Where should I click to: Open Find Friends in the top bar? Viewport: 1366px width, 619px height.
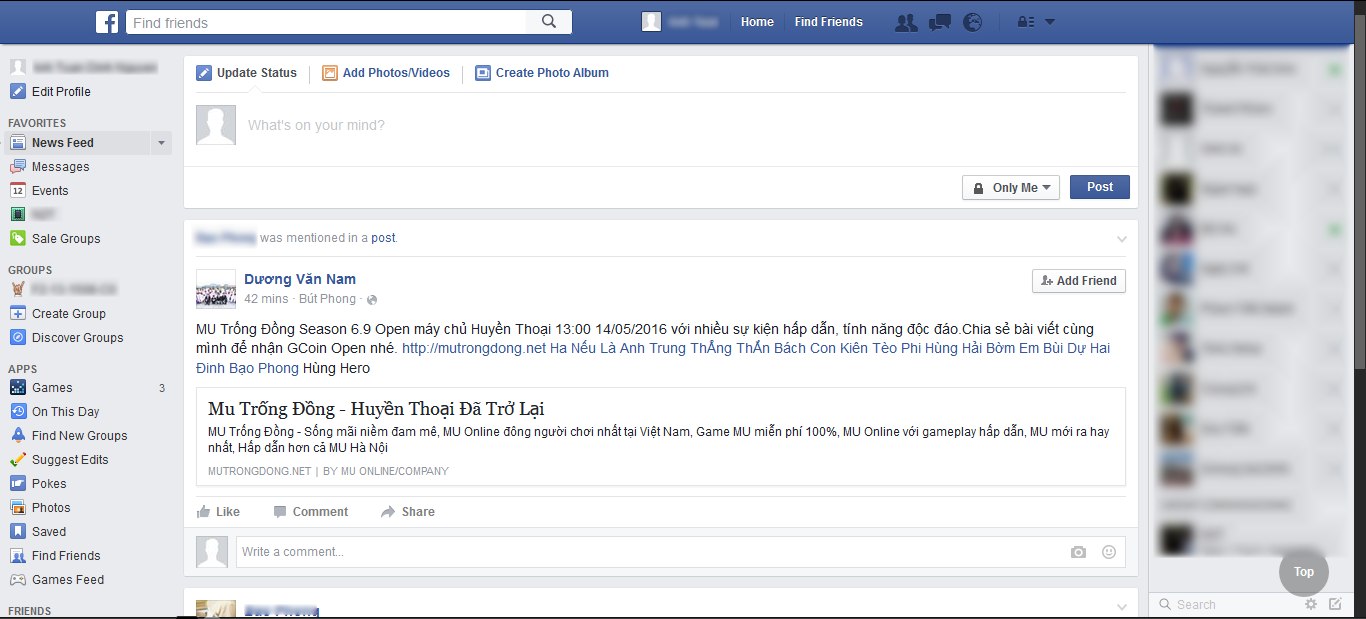click(x=828, y=22)
